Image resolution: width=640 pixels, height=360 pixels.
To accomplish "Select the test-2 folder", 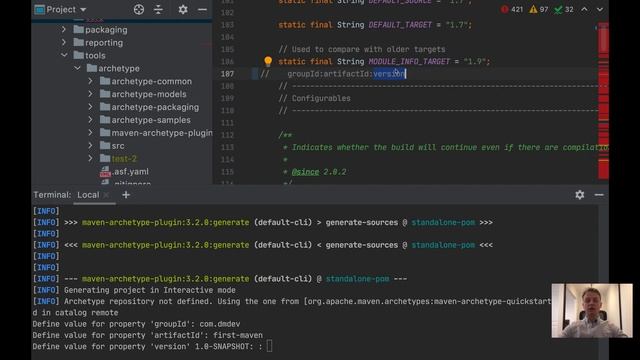I will click(x=118, y=158).
